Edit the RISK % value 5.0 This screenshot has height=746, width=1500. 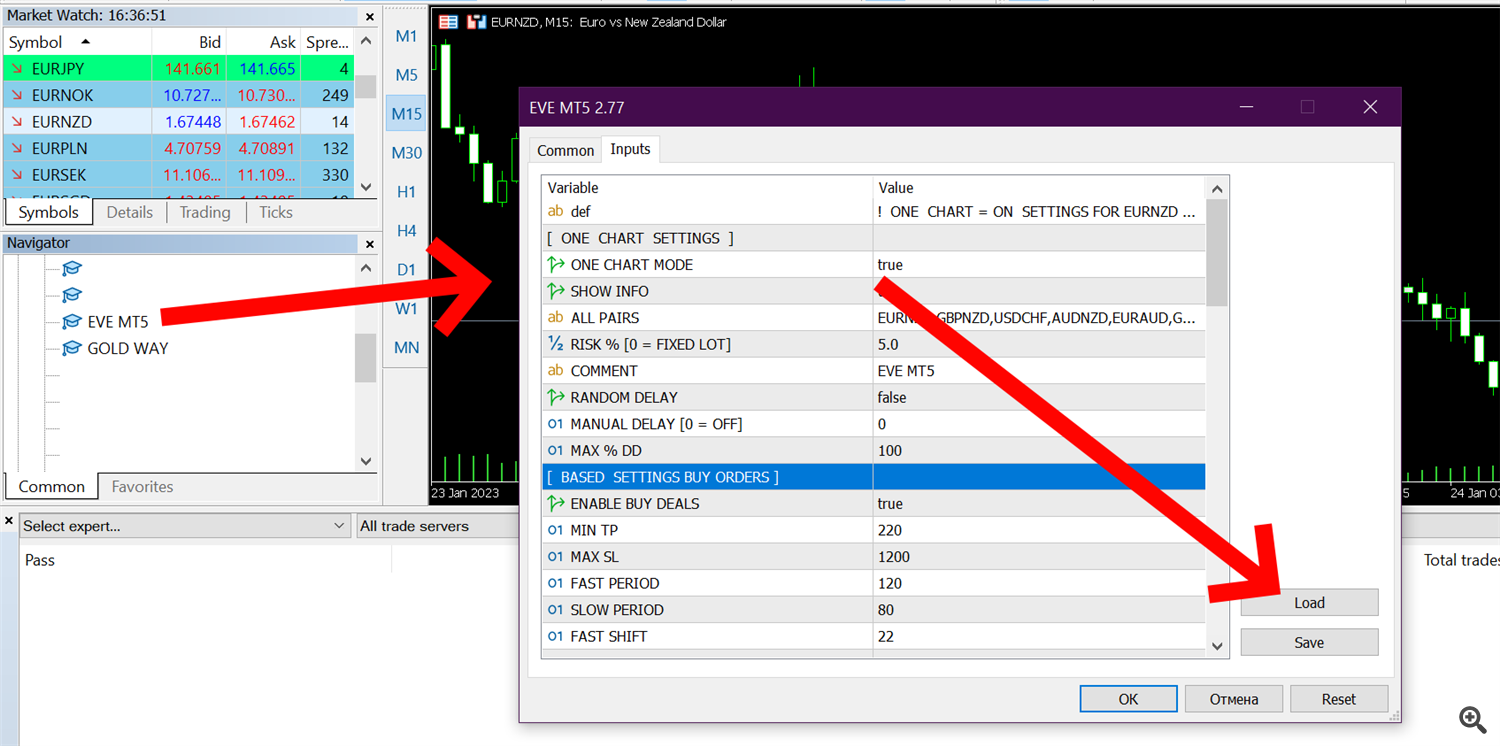click(1039, 344)
